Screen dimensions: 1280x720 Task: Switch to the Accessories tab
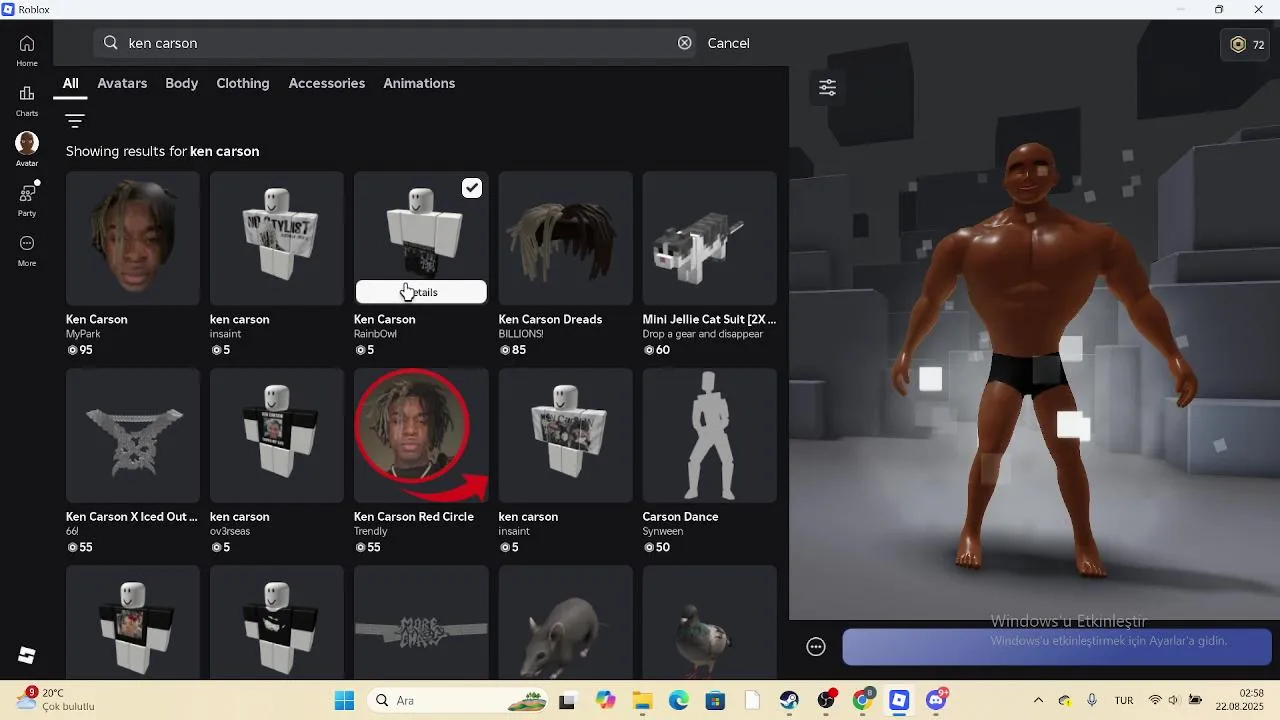(x=326, y=83)
